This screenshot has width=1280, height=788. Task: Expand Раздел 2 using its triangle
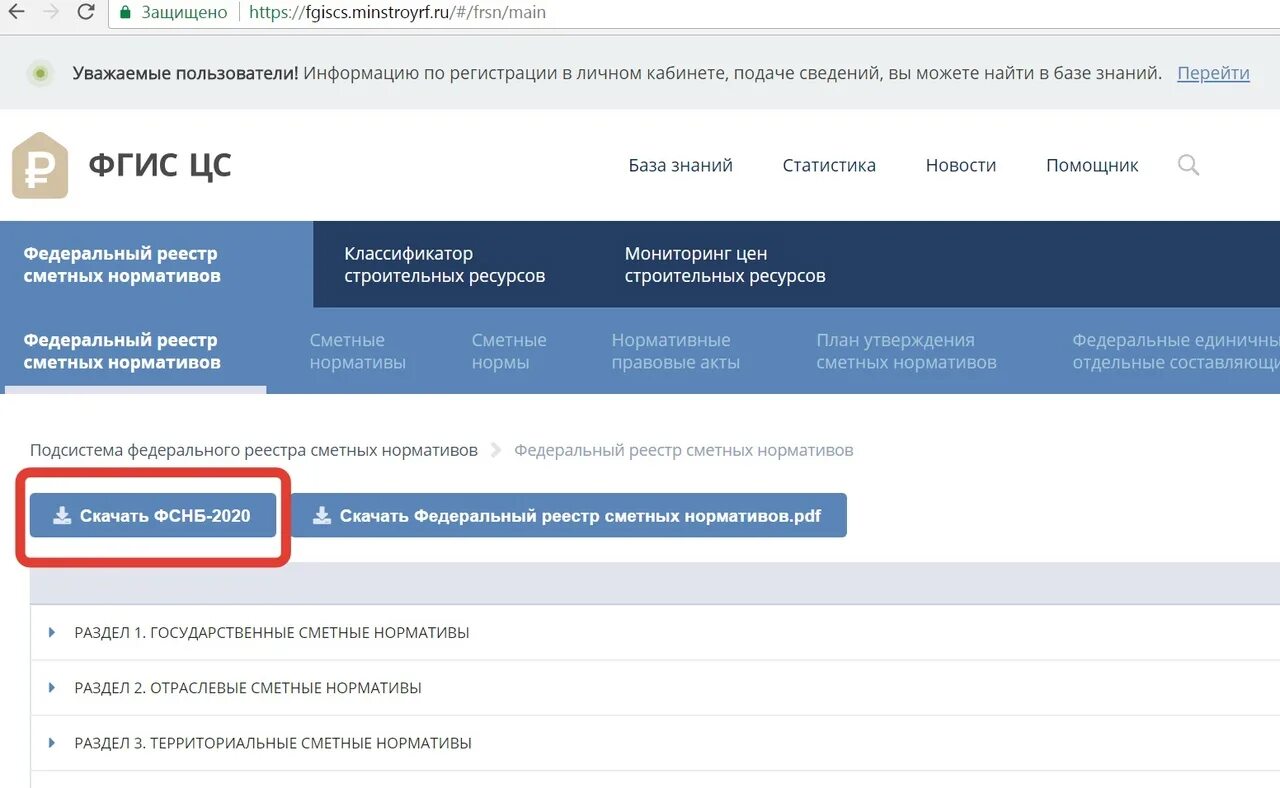(52, 687)
